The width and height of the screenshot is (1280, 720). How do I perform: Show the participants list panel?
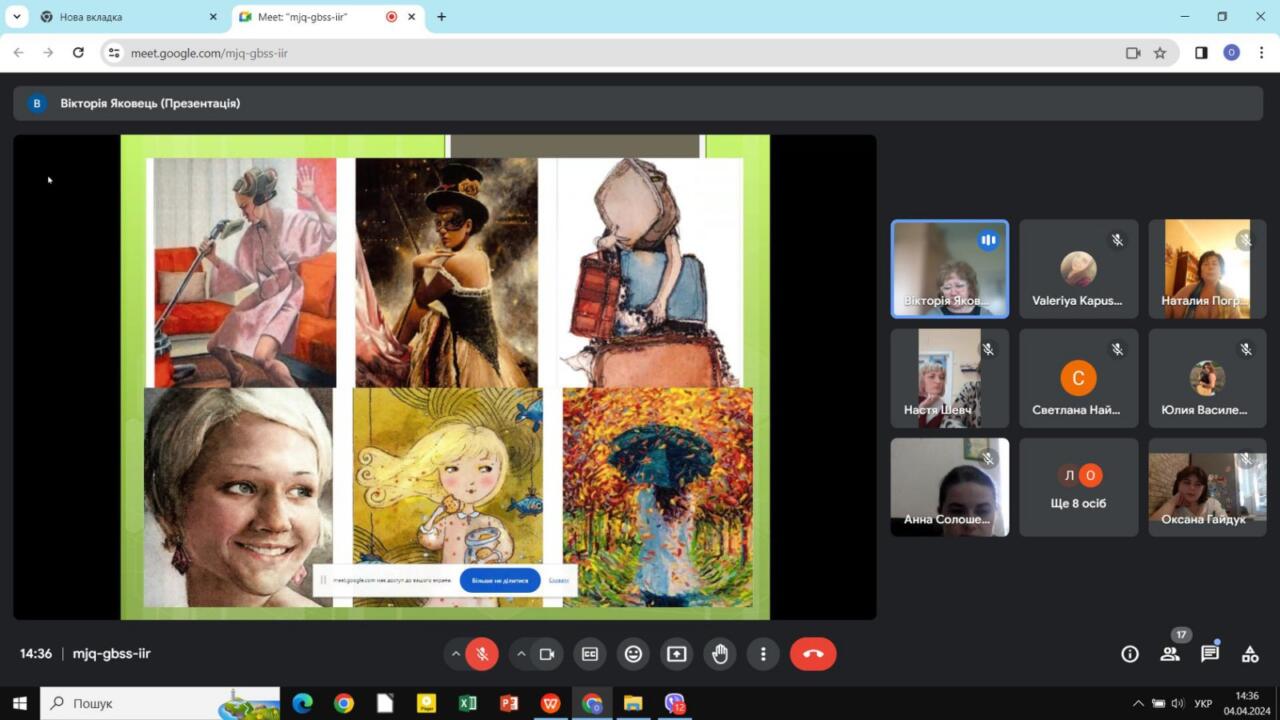point(1170,654)
